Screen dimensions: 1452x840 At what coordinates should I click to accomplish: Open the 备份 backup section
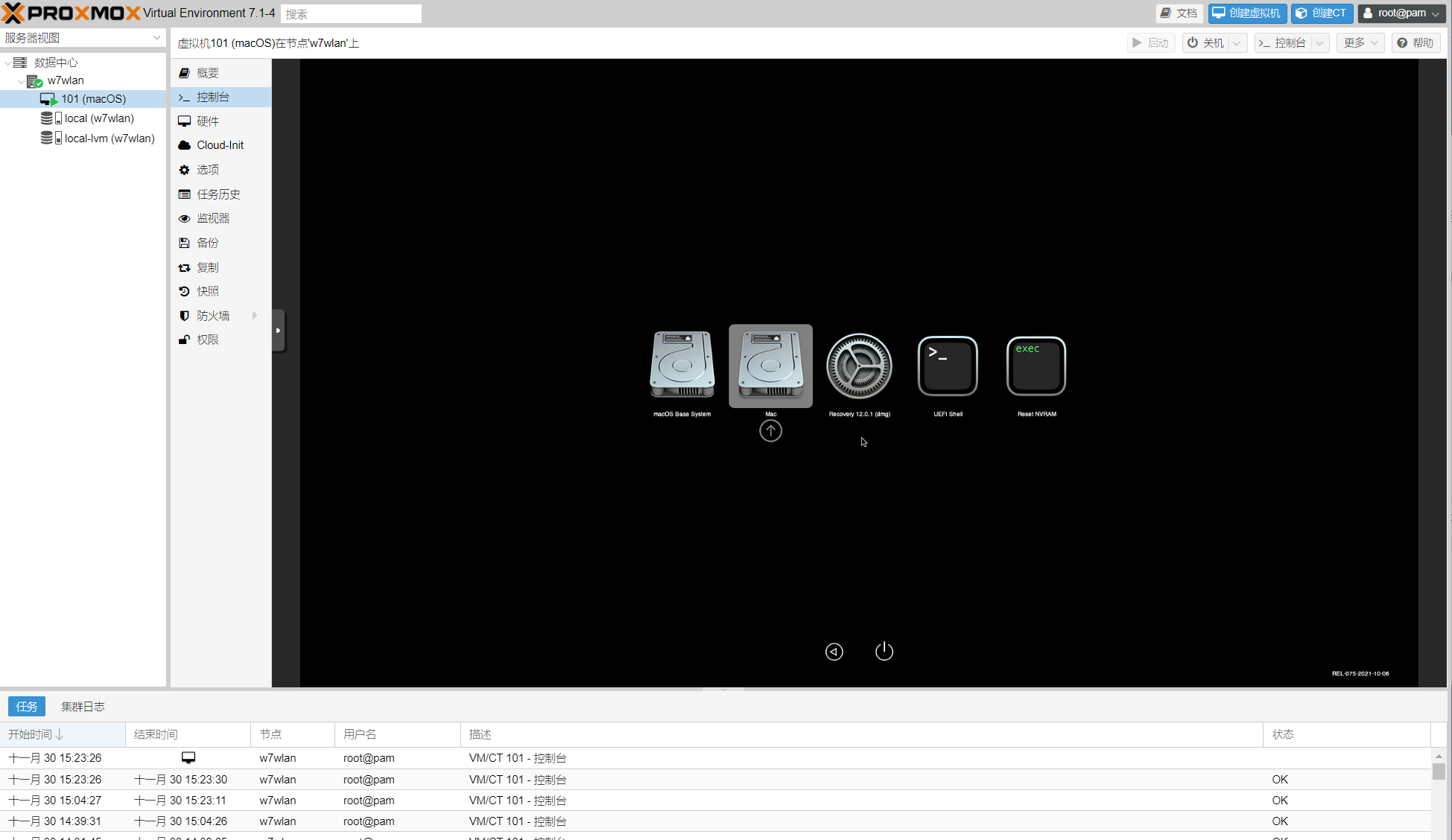coord(221,243)
